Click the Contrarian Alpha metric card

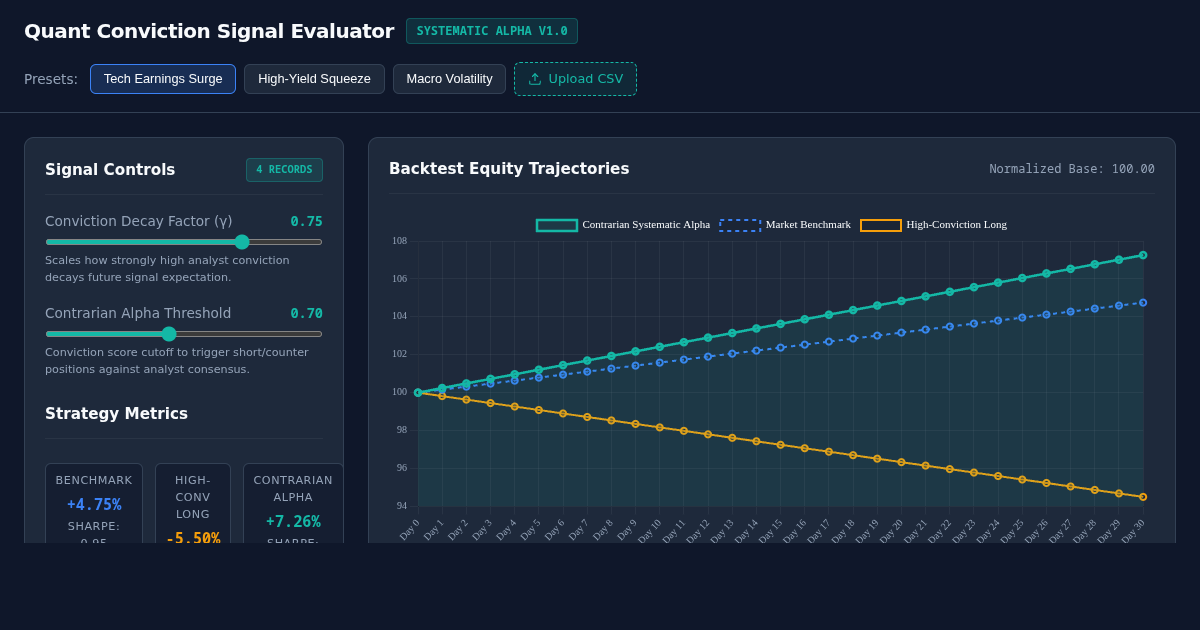pyautogui.click(x=293, y=503)
